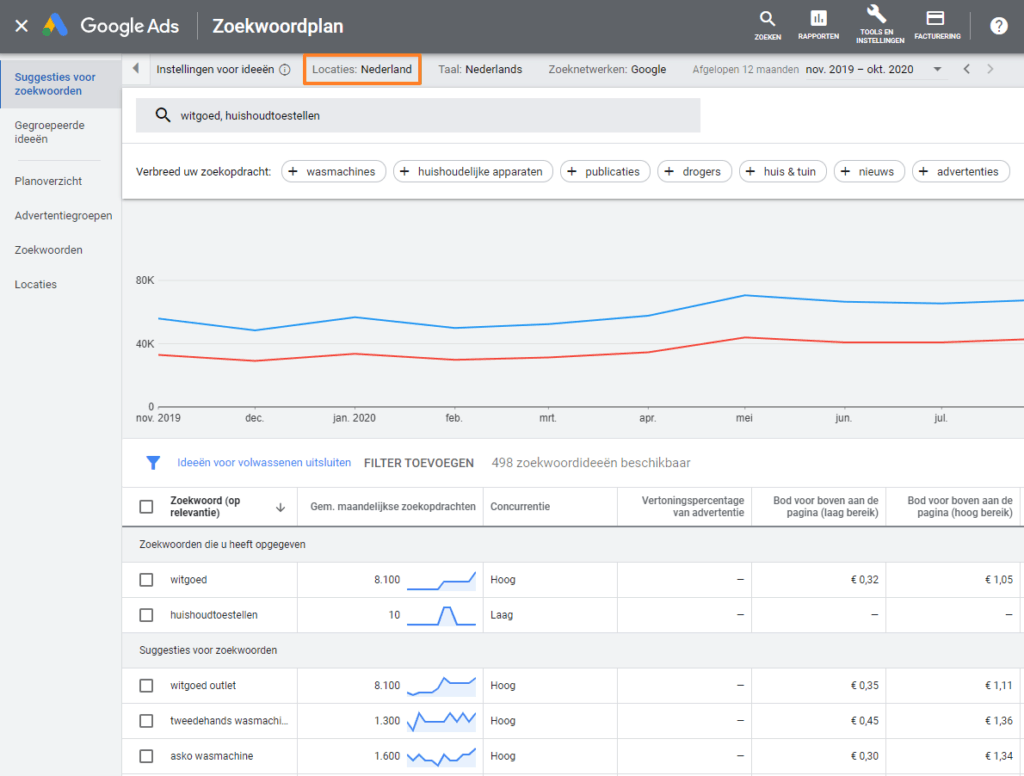Add nieuws suggestion chip
This screenshot has height=776, width=1024.
point(869,172)
